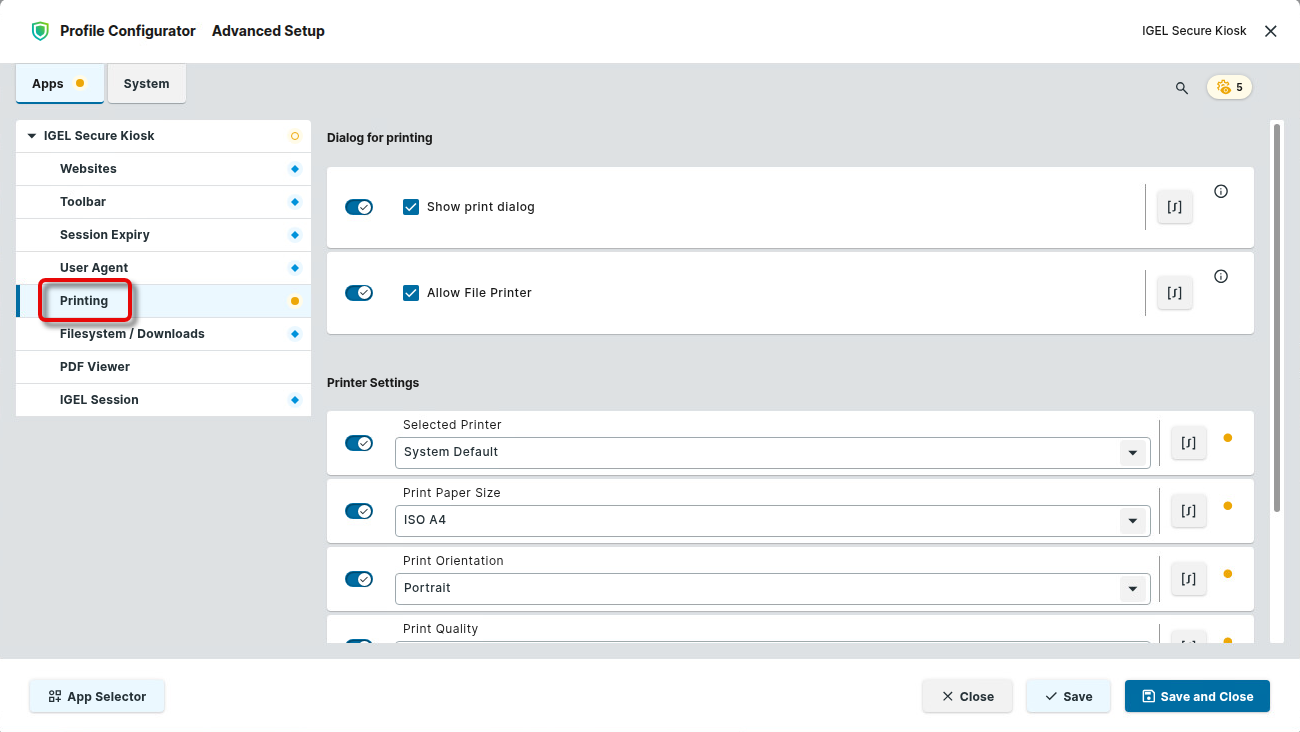Click variable bracket icon for Print Paper Size

[x=1188, y=511]
